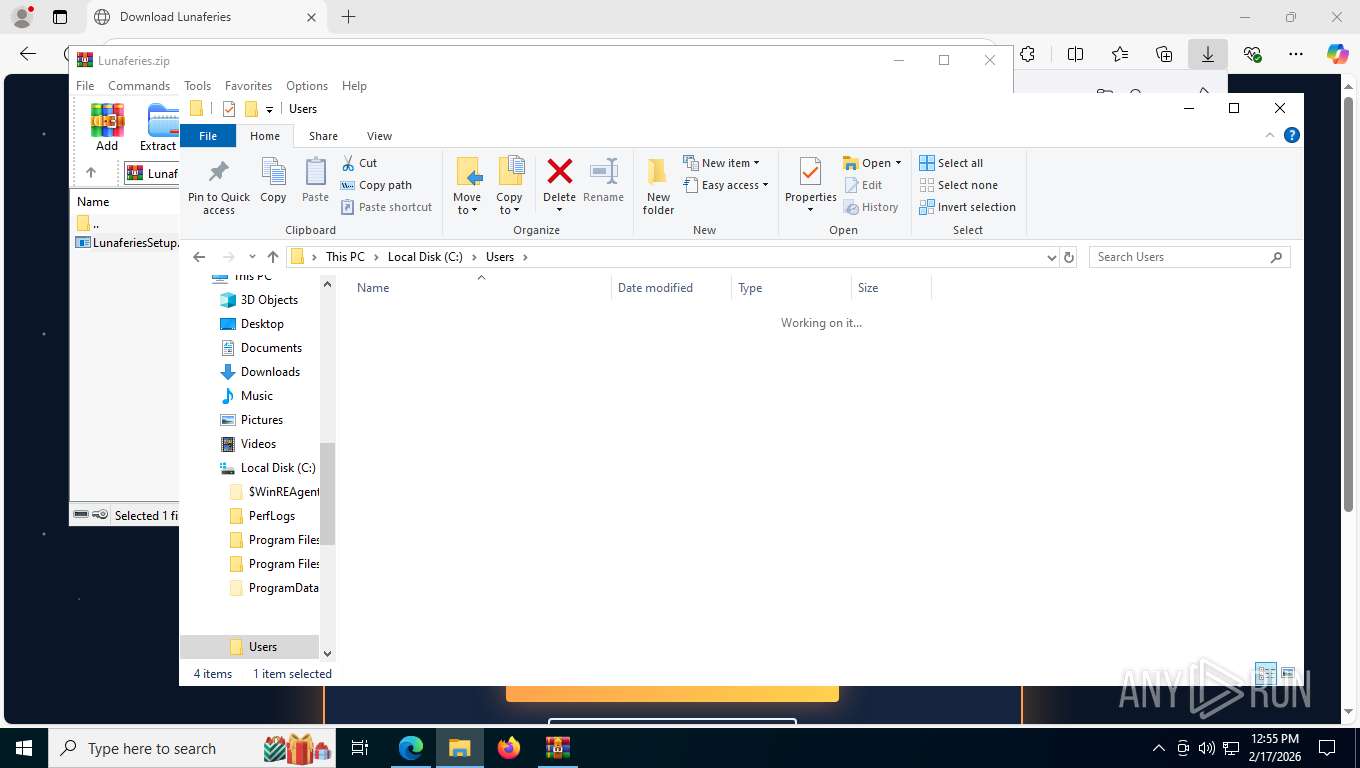The height and width of the screenshot is (768, 1360).
Task: Refresh the Users folder
Action: tap(1068, 257)
